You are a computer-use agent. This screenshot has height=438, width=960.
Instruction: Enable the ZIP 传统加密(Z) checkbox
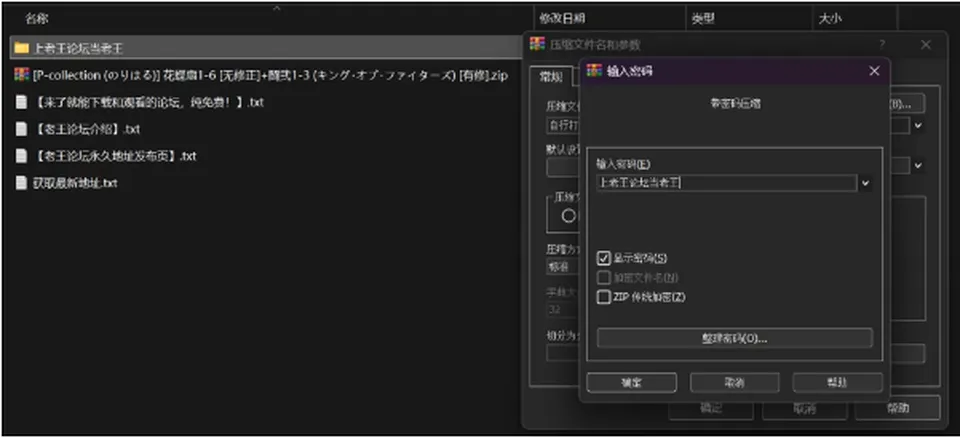coord(604,297)
